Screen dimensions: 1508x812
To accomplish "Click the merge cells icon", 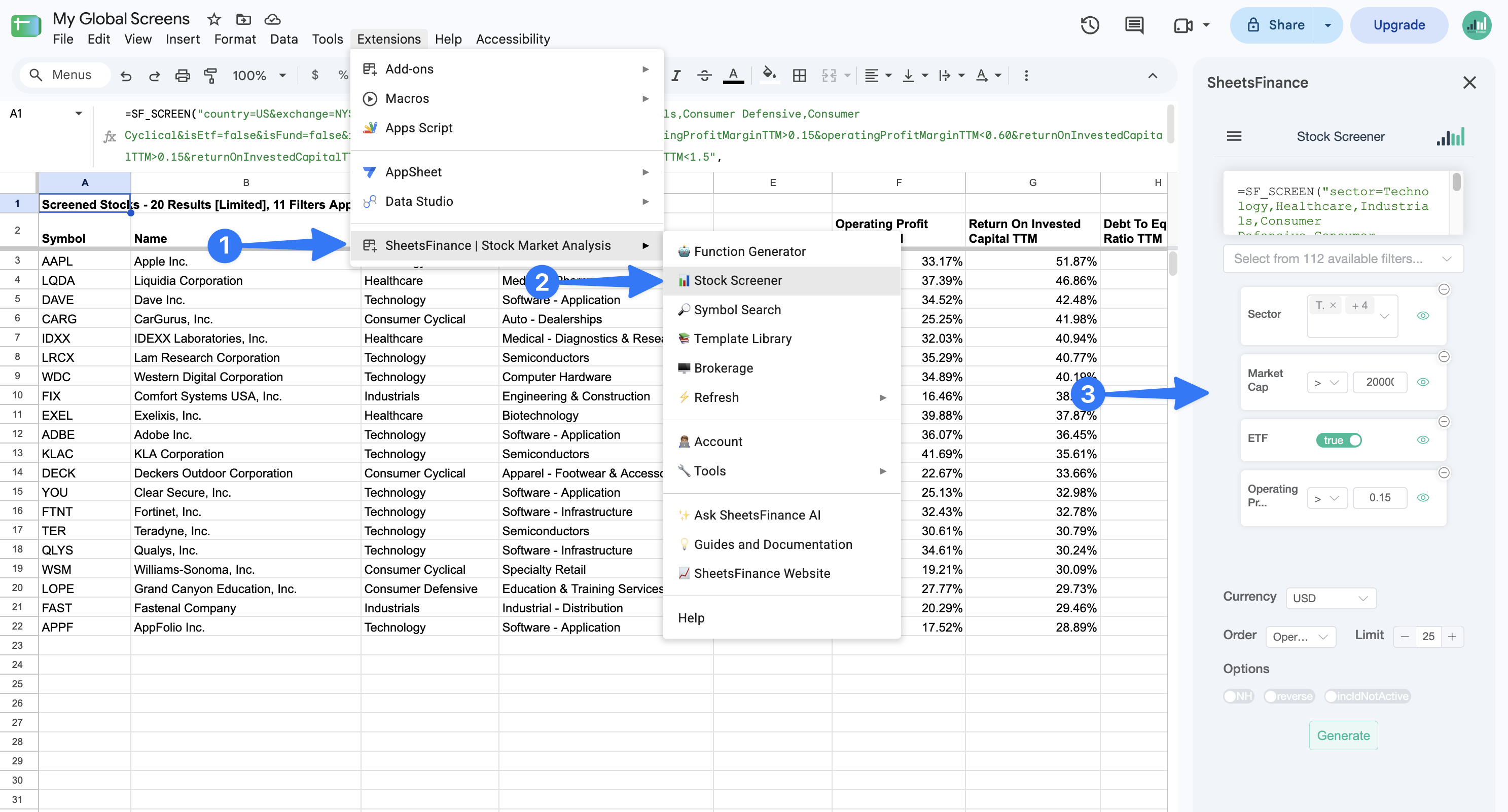I will [x=829, y=75].
